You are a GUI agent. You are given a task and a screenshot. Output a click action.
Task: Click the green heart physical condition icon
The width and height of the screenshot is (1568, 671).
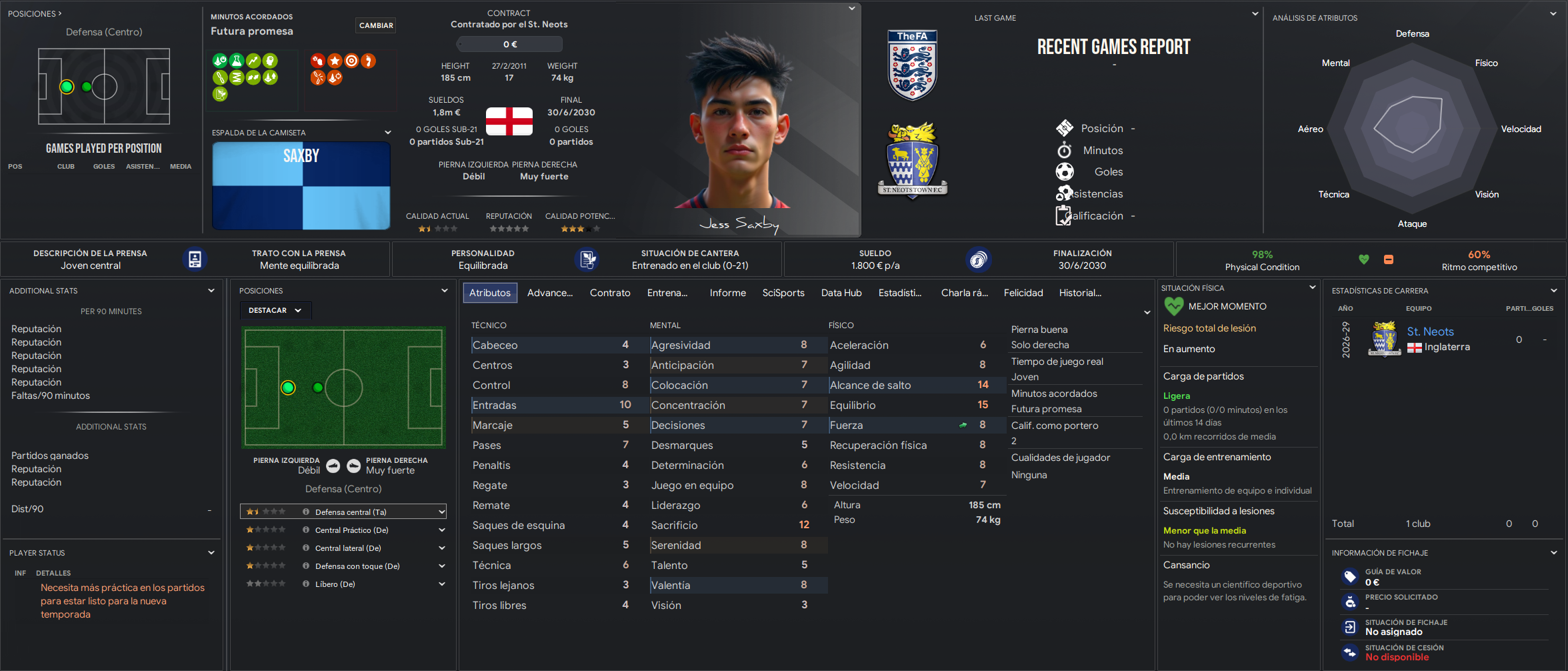pos(1364,259)
